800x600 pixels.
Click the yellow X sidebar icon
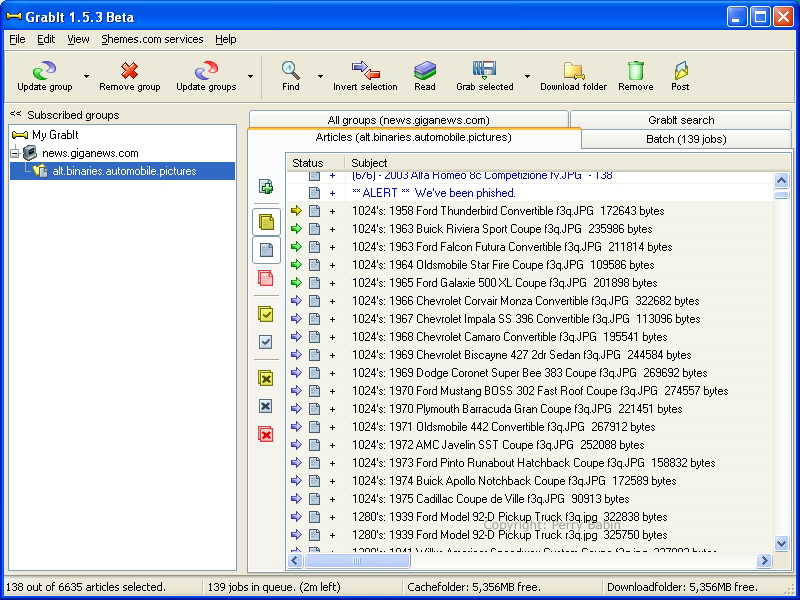[266, 378]
